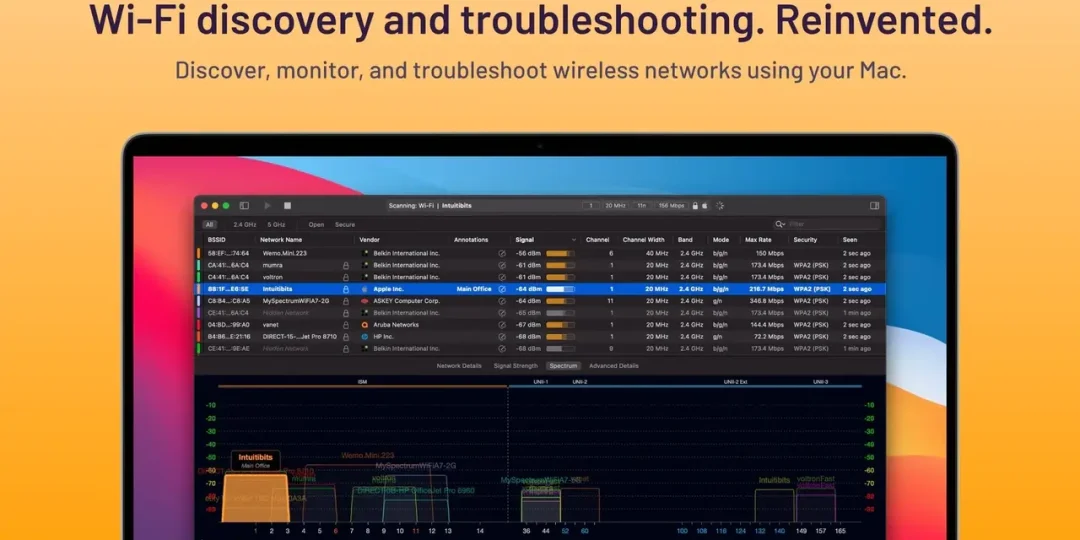1080x540 pixels.
Task: Stop scanning with the square stop button
Action: pyautogui.click(x=287, y=206)
